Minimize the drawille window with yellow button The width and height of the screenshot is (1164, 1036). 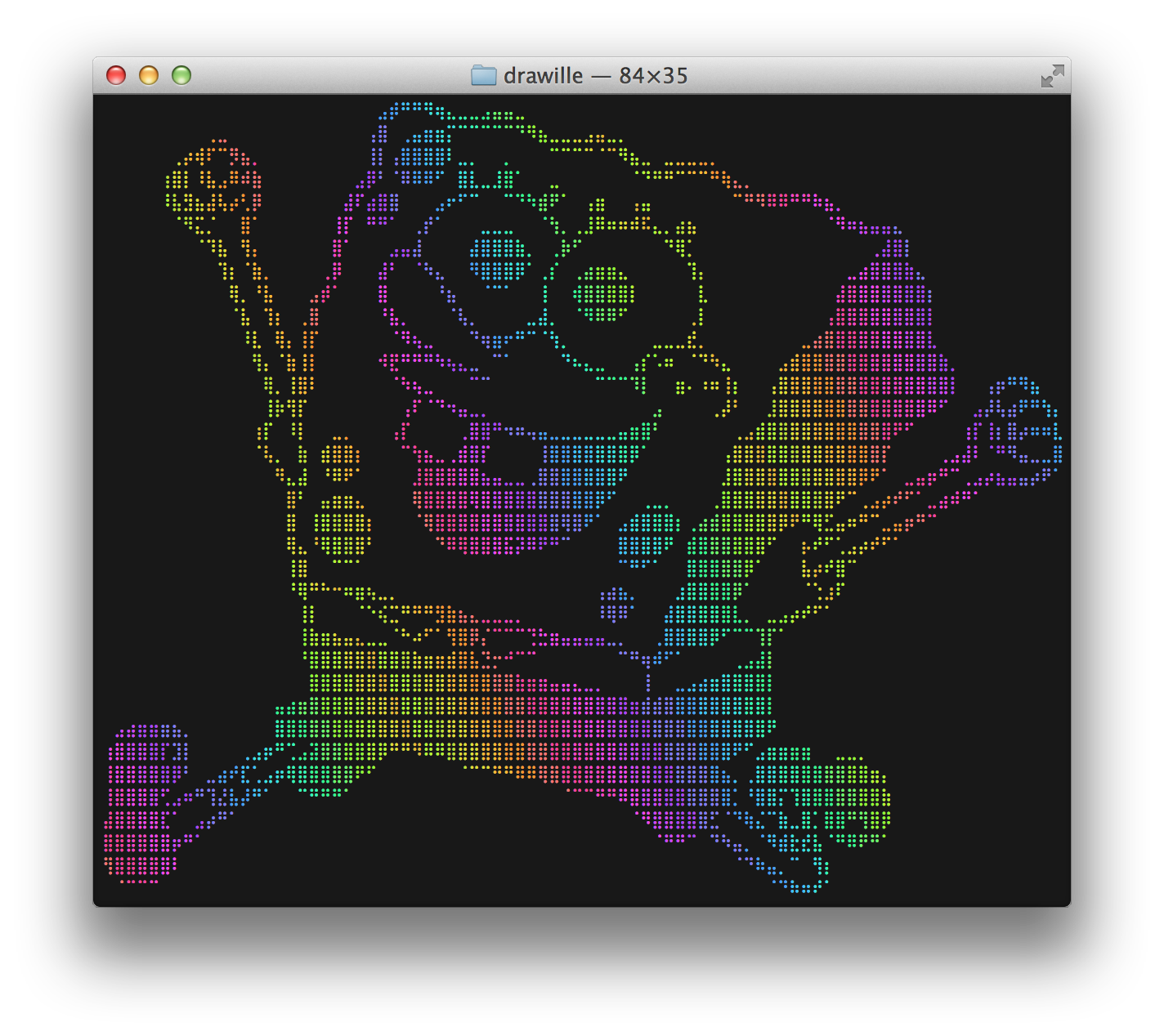[149, 75]
